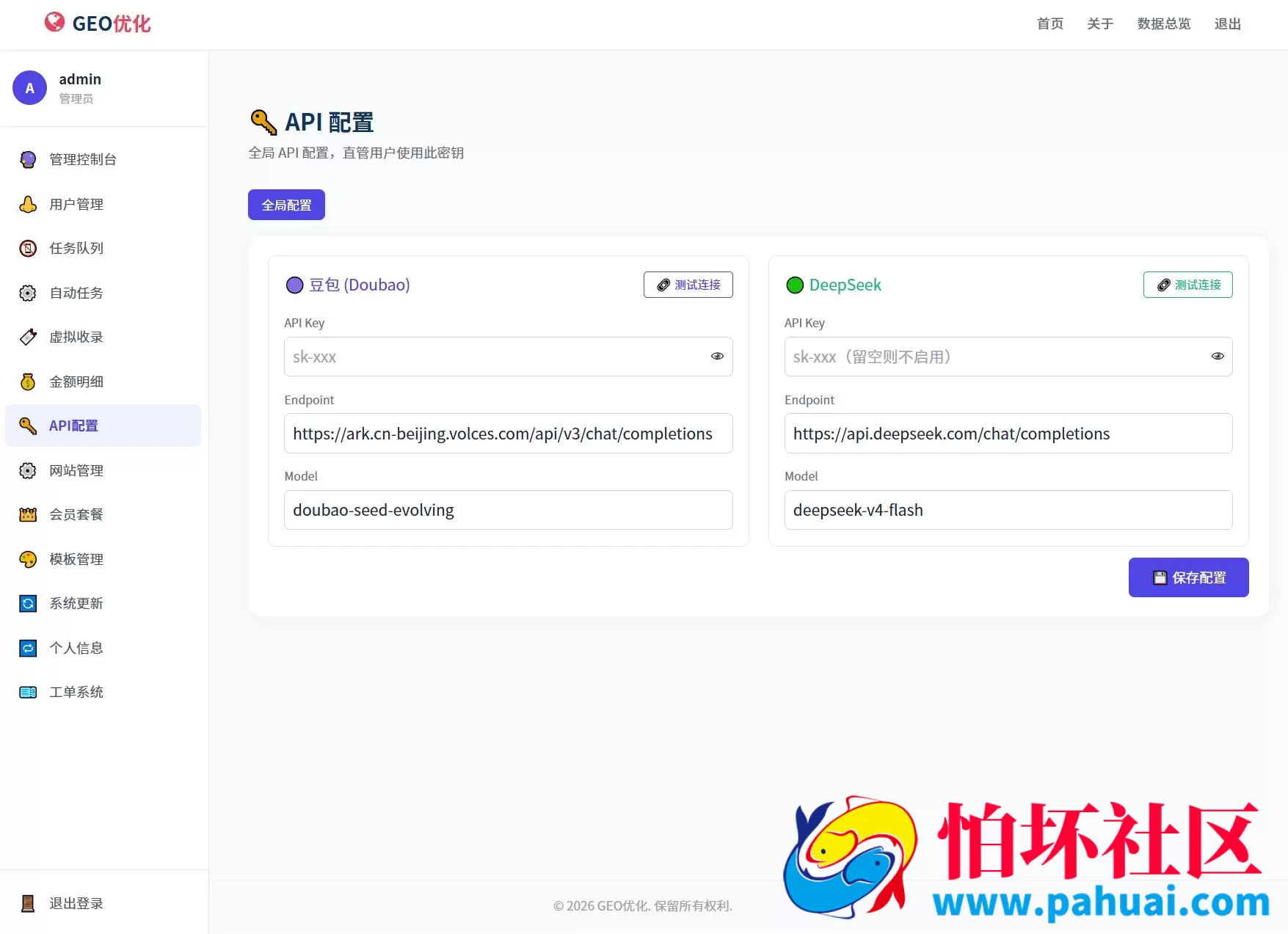Click the Doubao Endpoint URL field

coord(508,434)
